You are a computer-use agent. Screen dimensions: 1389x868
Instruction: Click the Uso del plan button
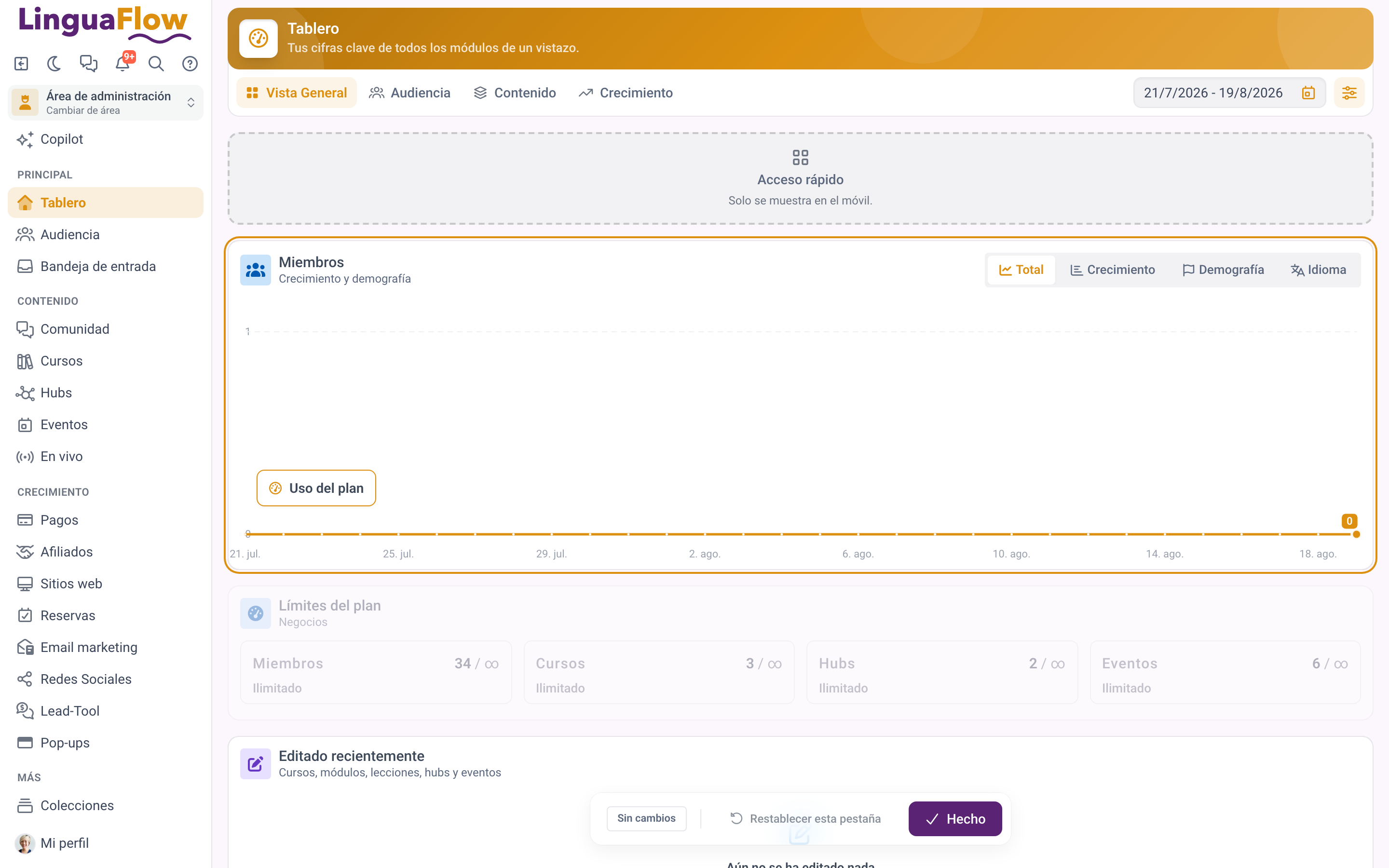click(316, 488)
